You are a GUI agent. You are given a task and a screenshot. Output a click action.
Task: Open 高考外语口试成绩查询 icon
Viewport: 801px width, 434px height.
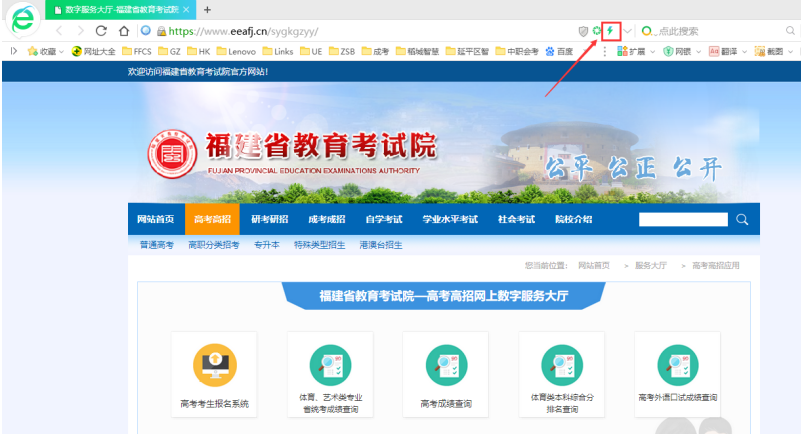677,366
